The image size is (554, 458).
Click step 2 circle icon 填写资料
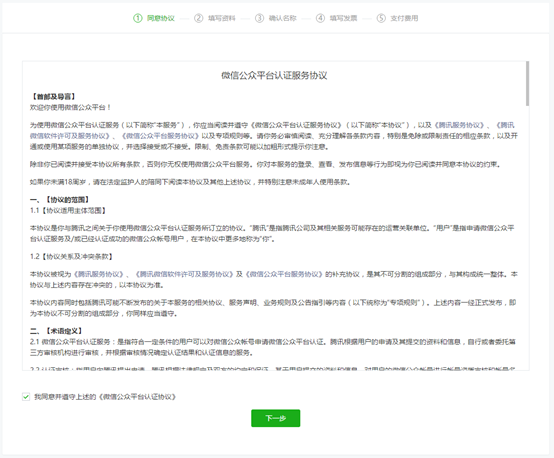[x=199, y=18]
